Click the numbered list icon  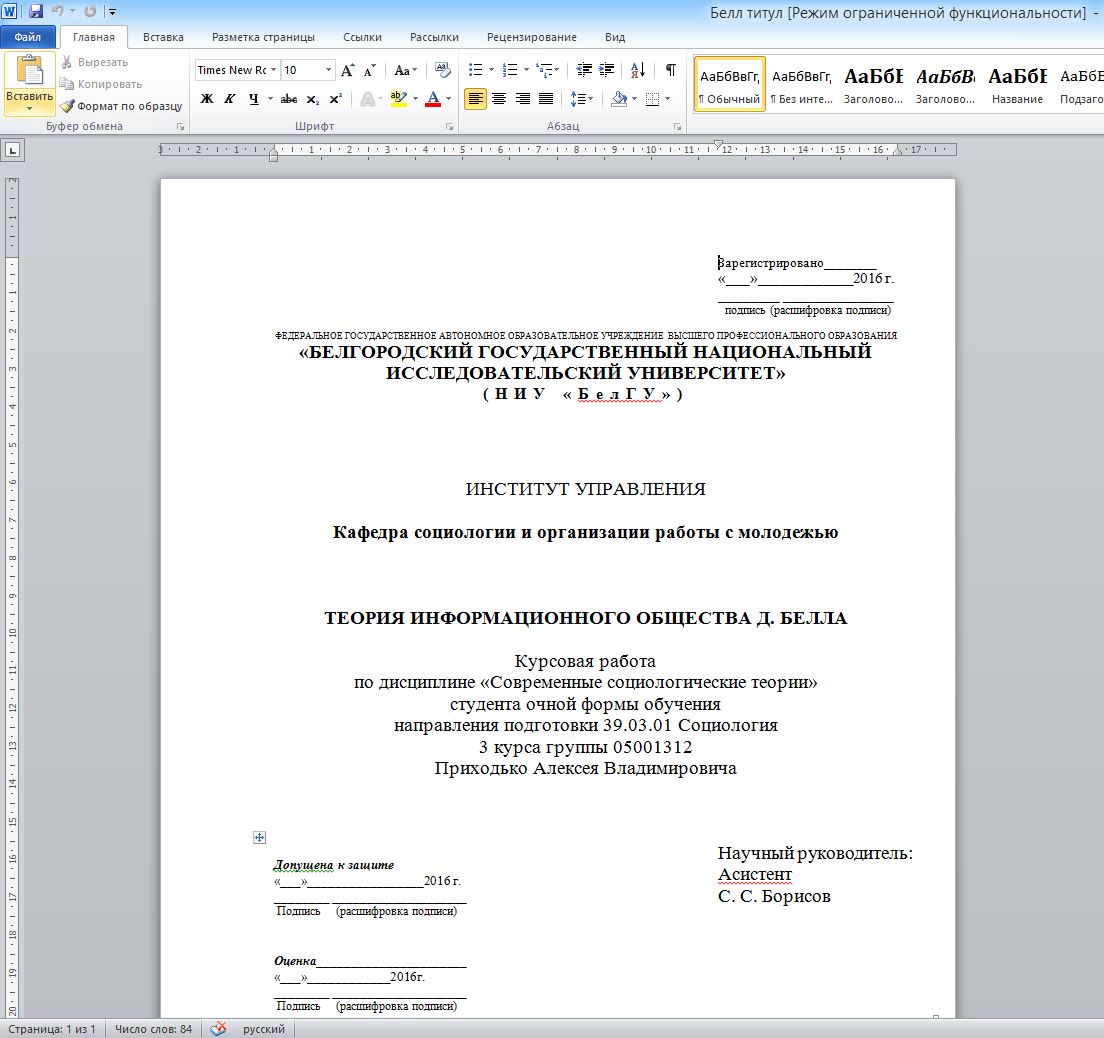click(510, 70)
